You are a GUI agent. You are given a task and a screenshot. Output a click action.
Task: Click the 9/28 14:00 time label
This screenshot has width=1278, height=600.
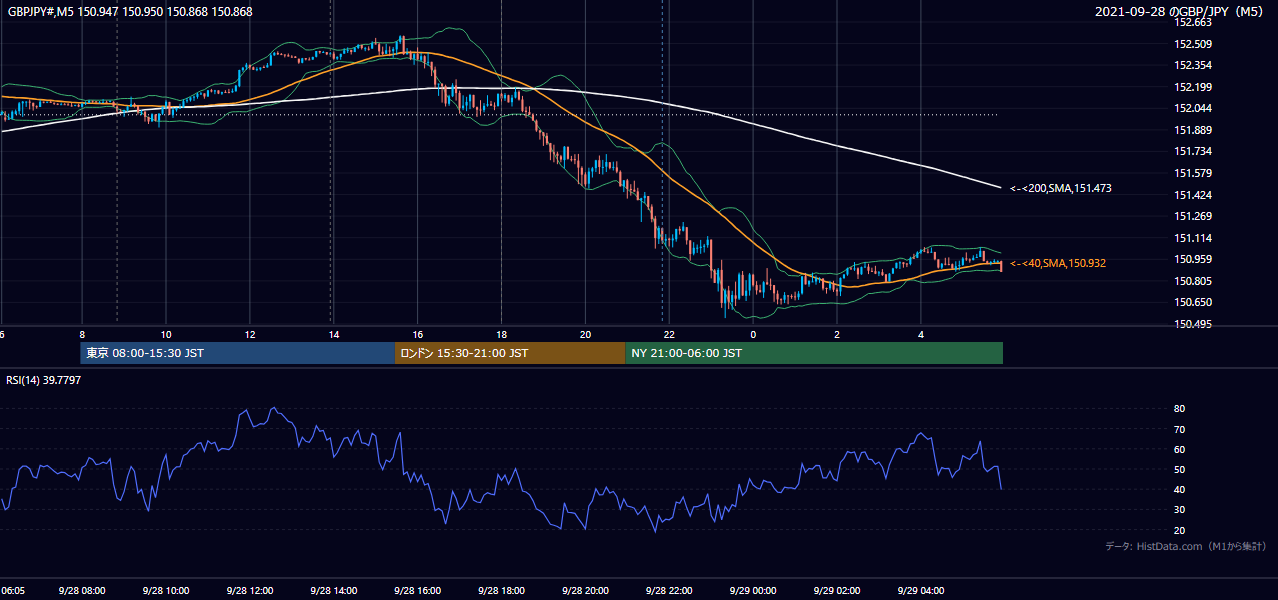333,591
